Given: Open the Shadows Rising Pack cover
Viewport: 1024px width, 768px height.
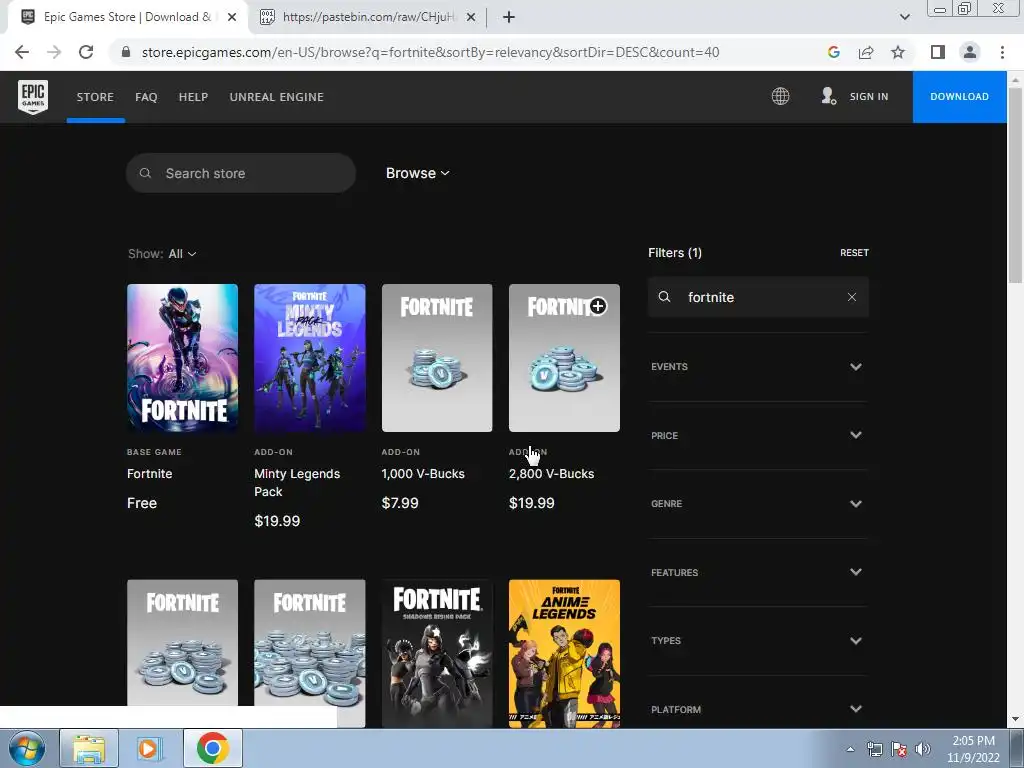Looking at the screenshot, I should tap(437, 654).
